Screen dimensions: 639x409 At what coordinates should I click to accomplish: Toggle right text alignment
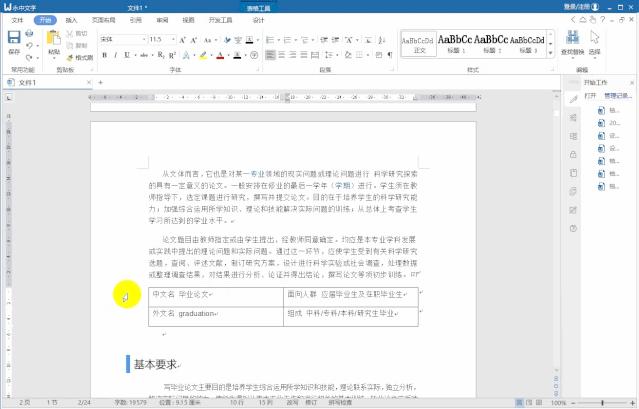[x=293, y=55]
